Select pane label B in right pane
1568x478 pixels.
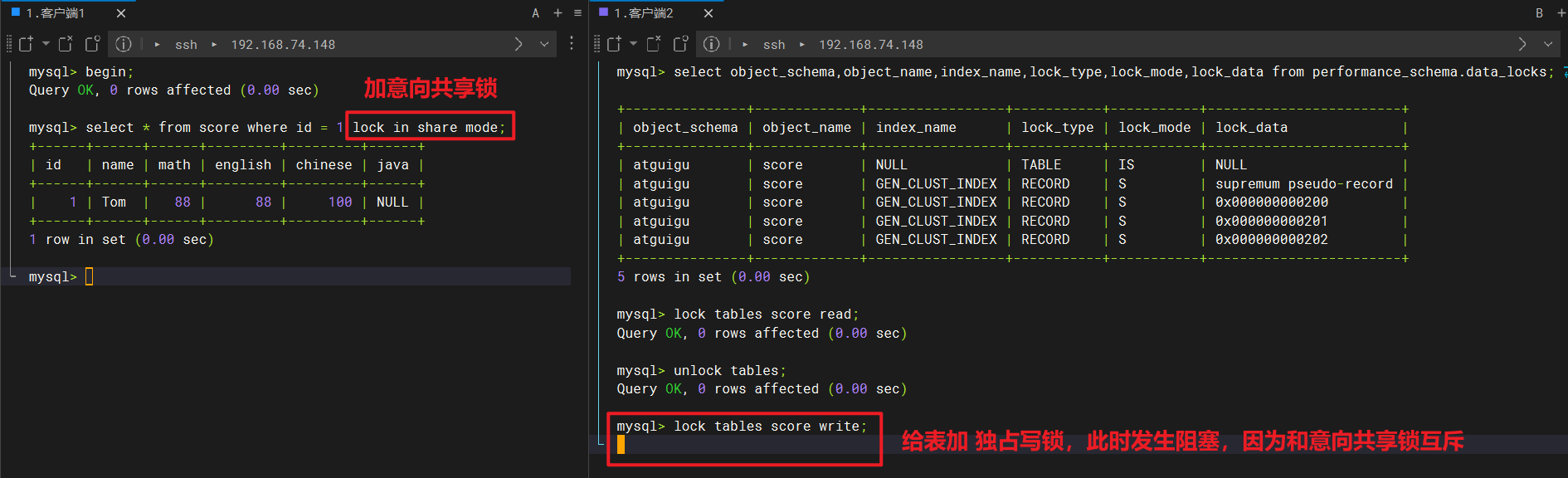[1539, 13]
